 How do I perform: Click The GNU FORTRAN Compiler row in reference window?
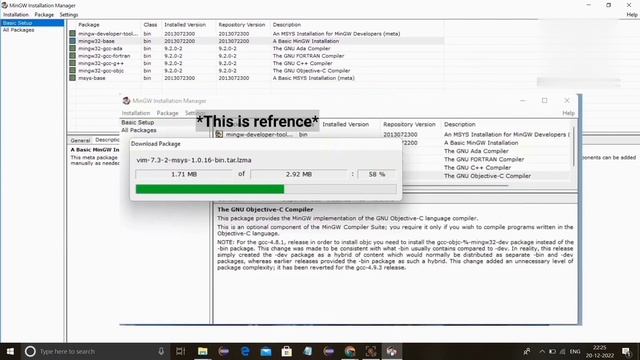pos(484,160)
